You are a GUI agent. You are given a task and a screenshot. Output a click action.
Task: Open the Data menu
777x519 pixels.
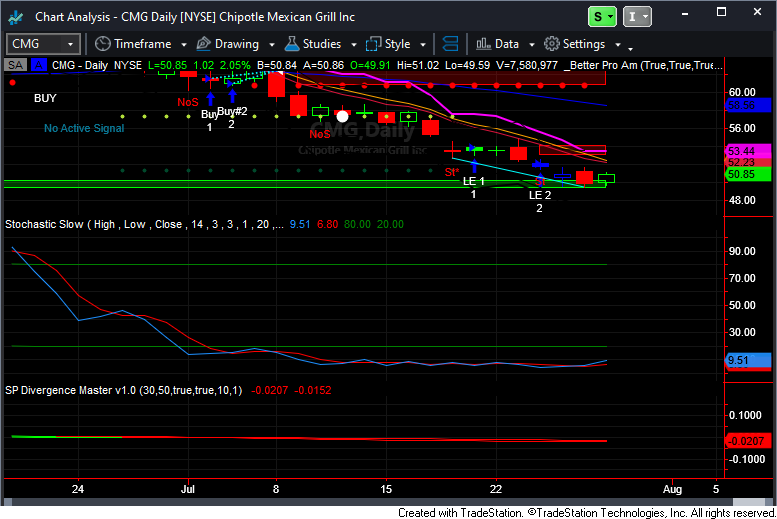point(507,44)
